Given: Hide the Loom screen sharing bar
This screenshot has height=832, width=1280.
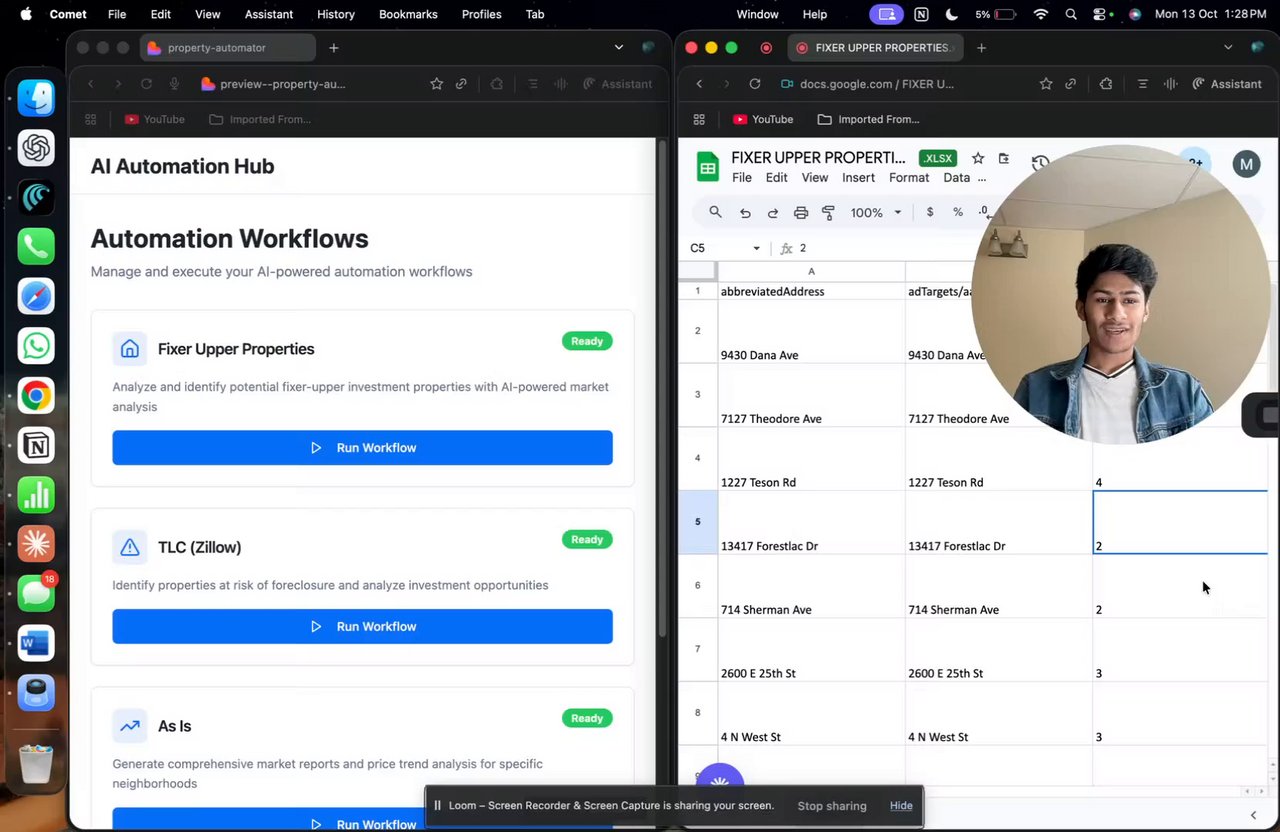Looking at the screenshot, I should coord(901,806).
